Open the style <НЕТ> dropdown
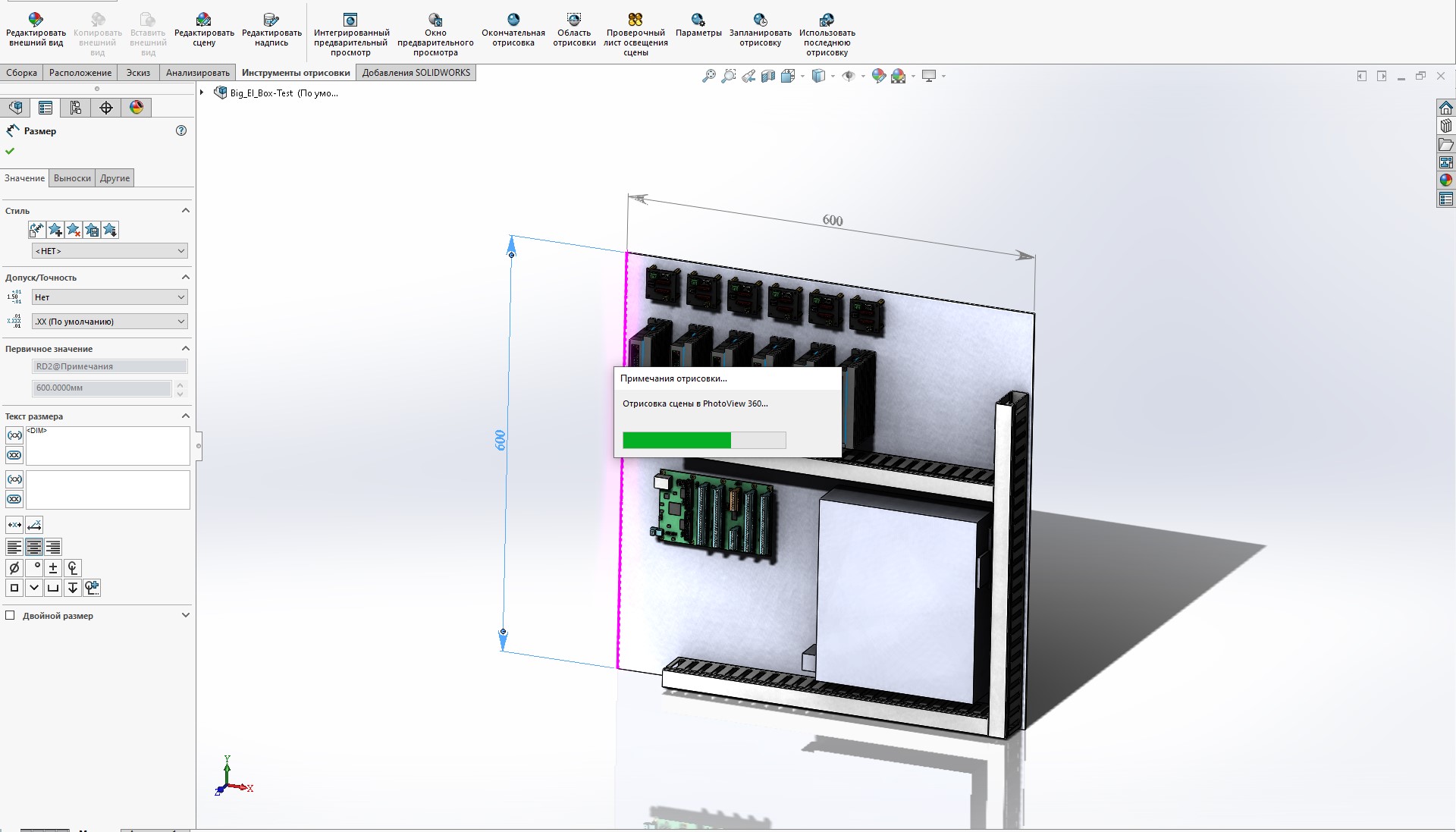The image size is (1456, 832). [109, 251]
